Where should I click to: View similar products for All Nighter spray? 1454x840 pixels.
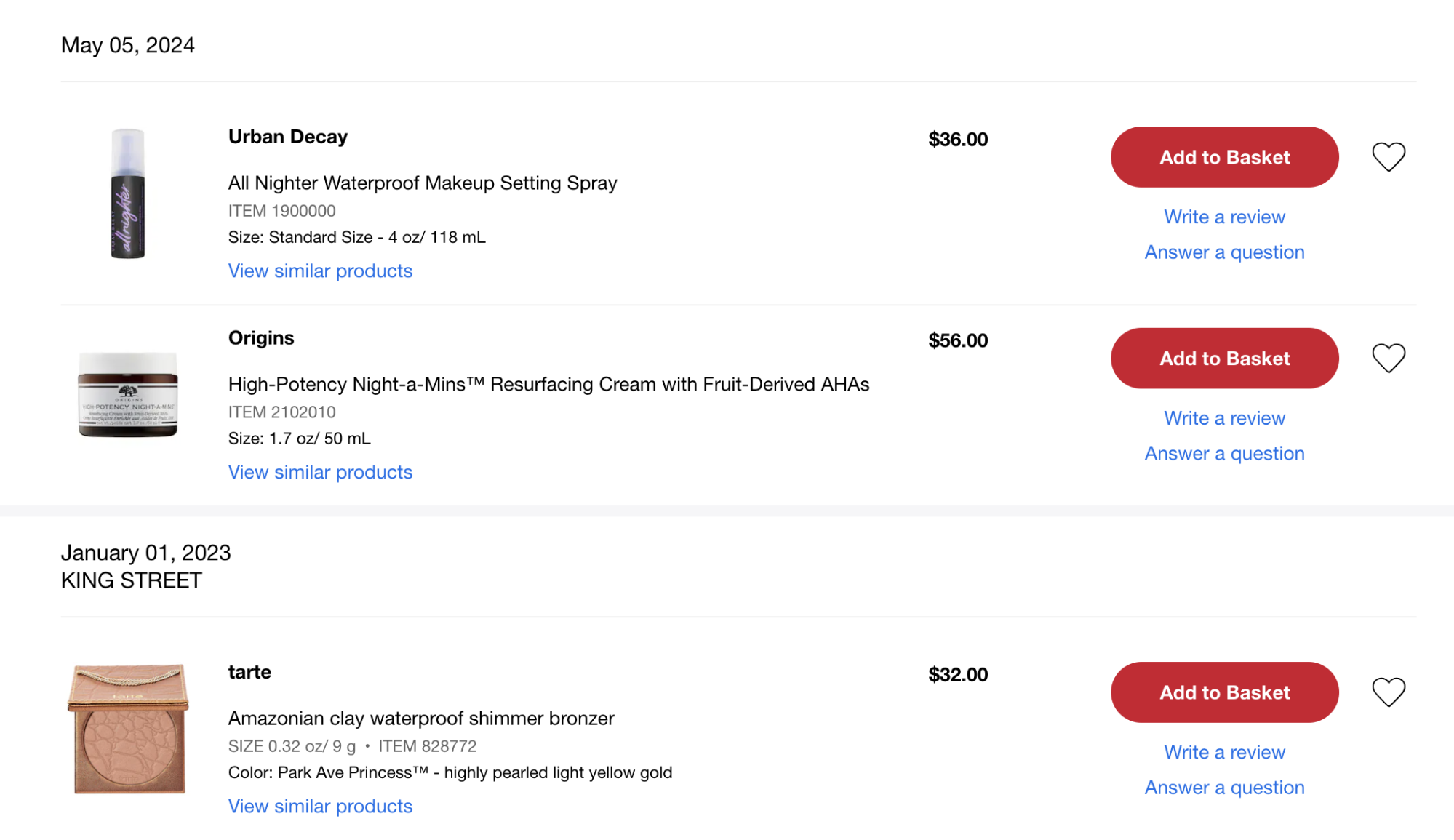(320, 271)
